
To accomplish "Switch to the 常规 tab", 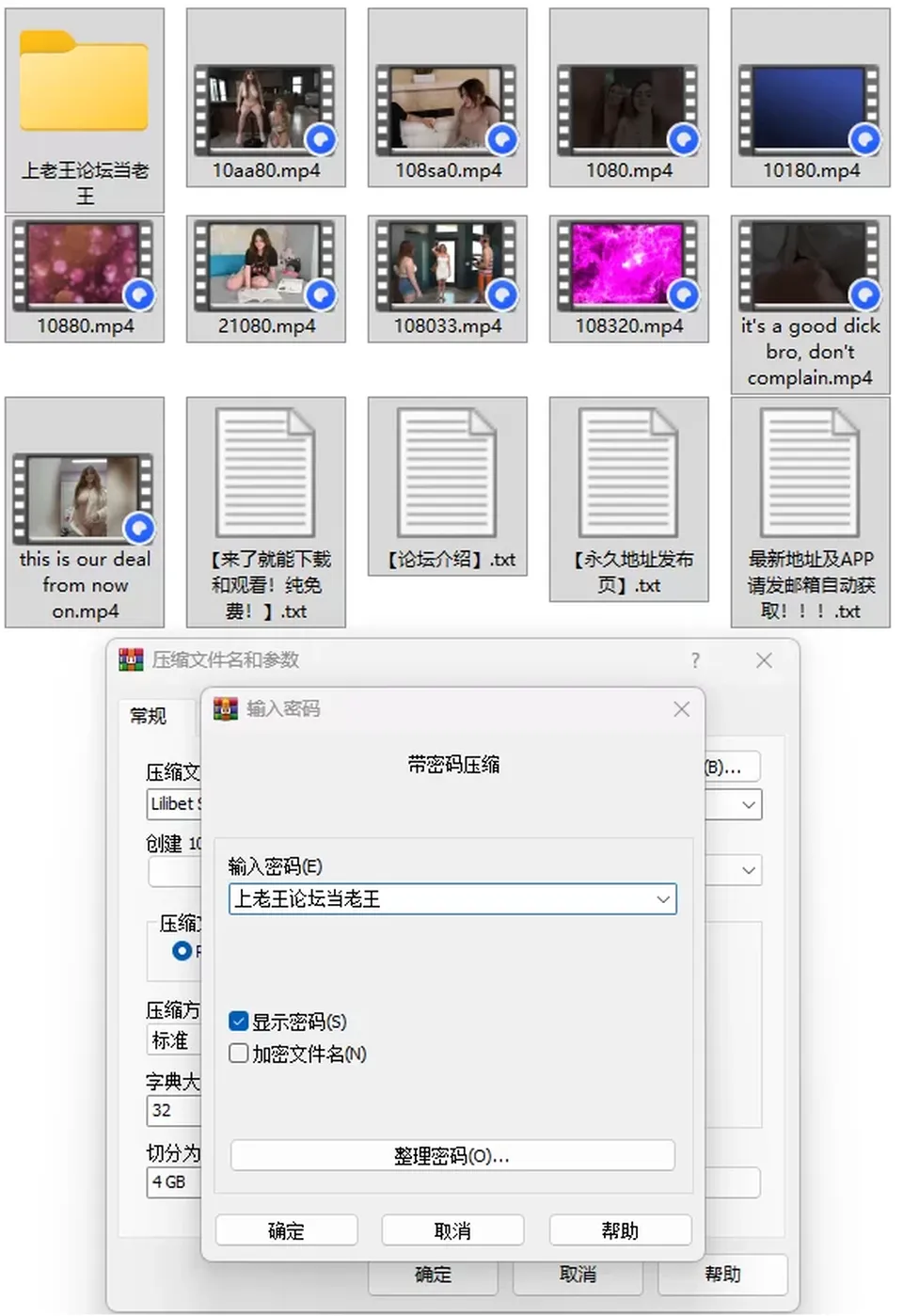I will tap(149, 716).
